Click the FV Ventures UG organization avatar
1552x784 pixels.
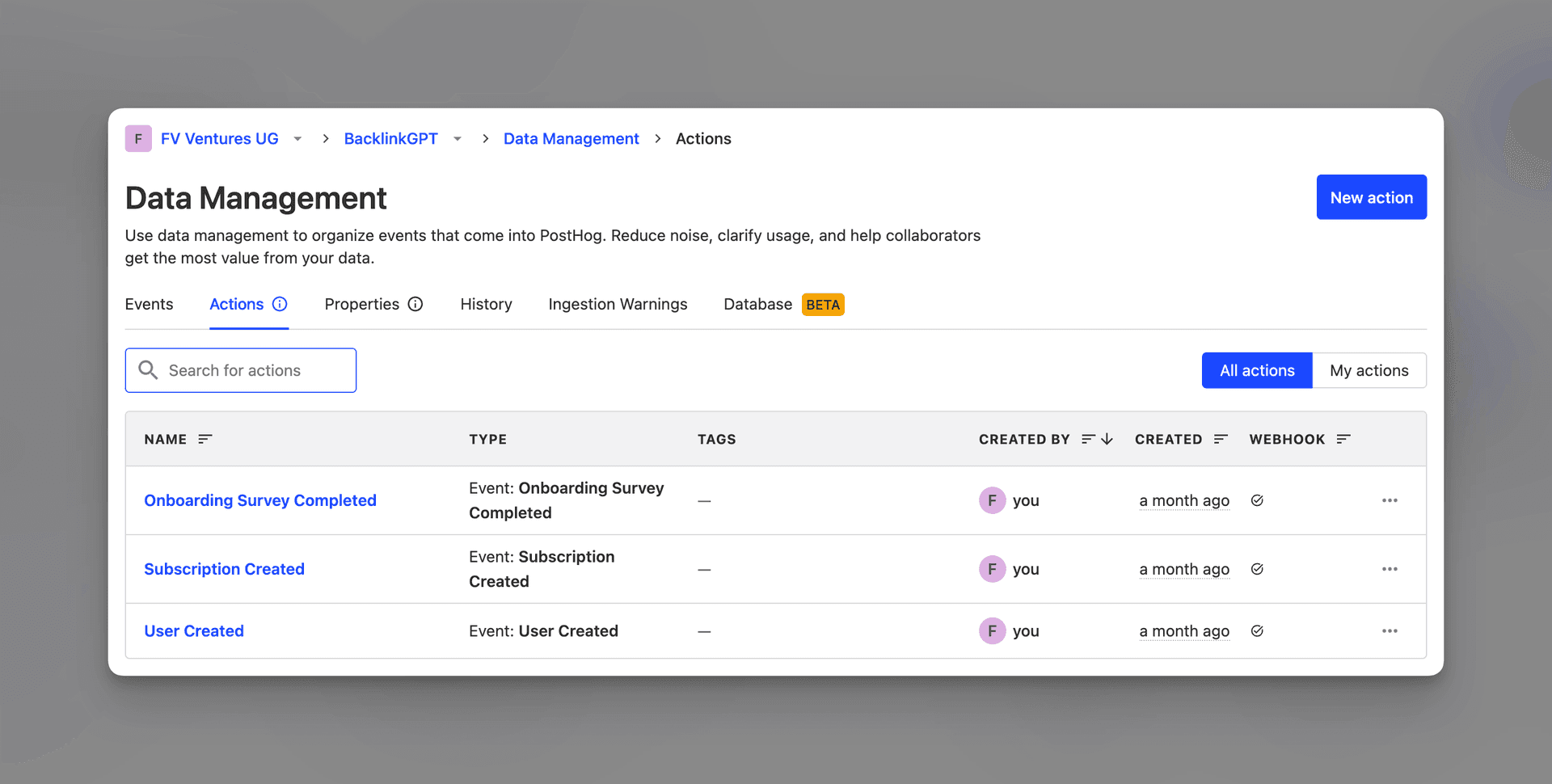coord(138,139)
